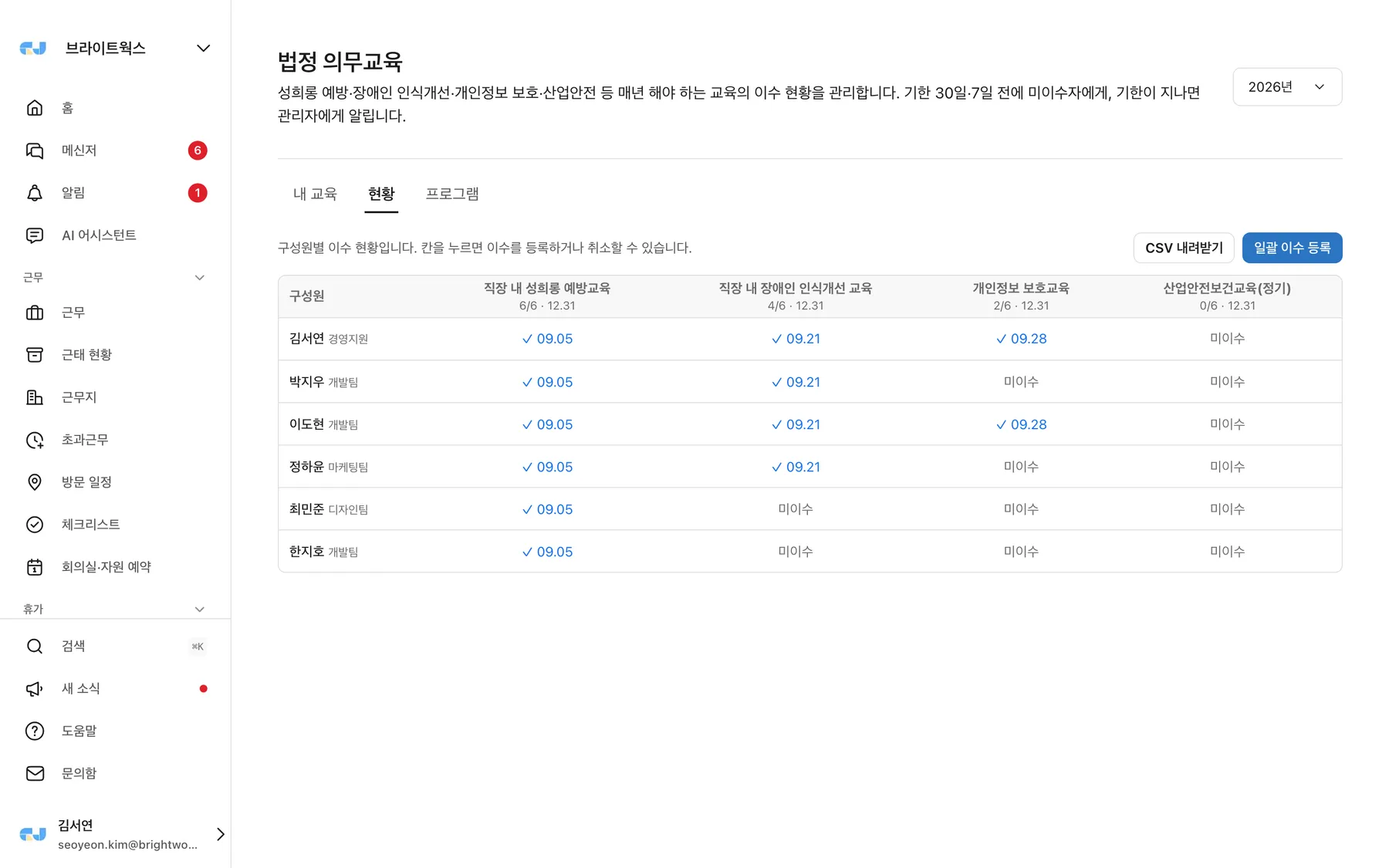The image size is (1389, 868).
Task: Click the 김서연 경영지원 member name
Action: [x=329, y=339]
